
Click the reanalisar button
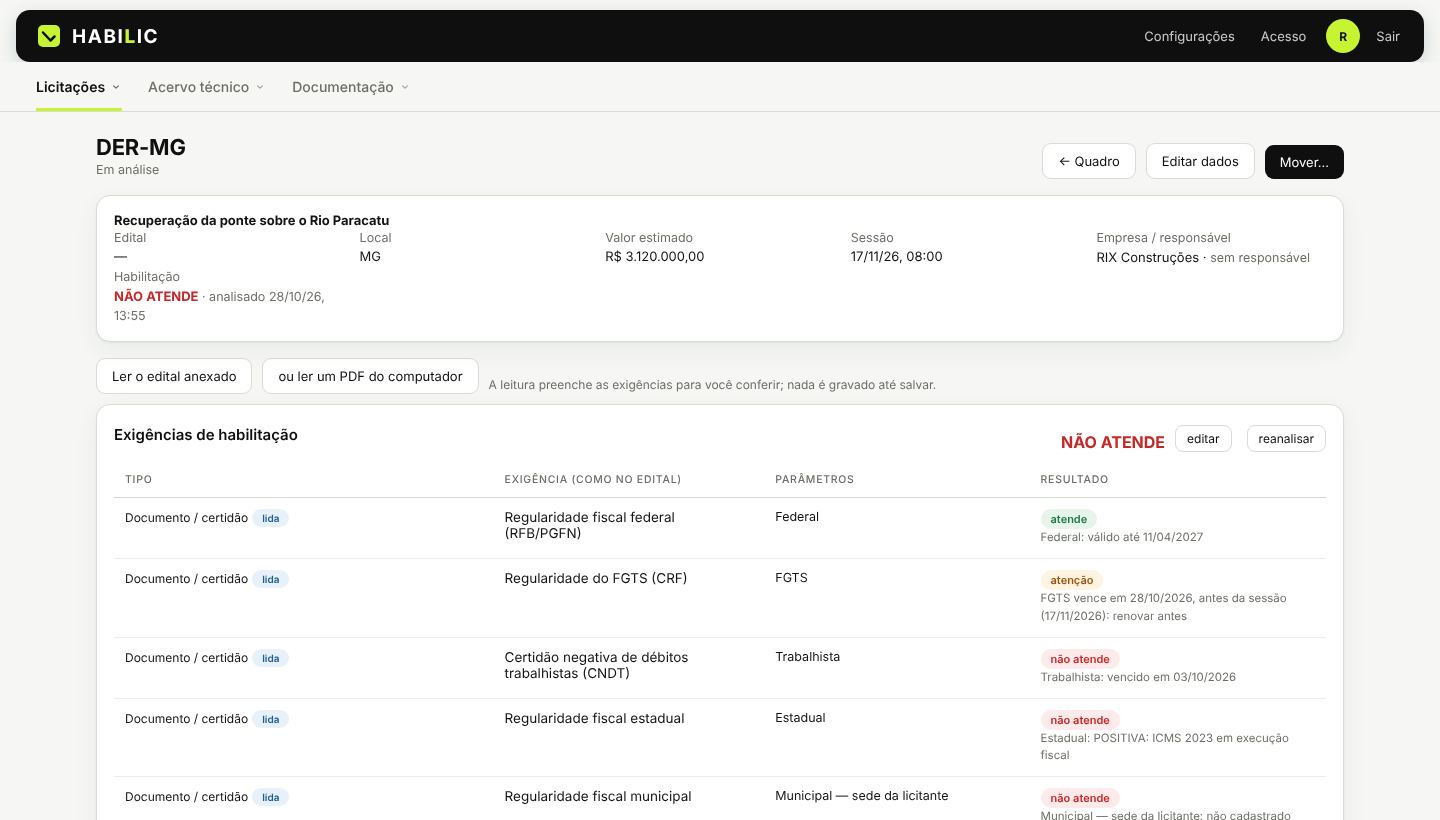(1286, 438)
